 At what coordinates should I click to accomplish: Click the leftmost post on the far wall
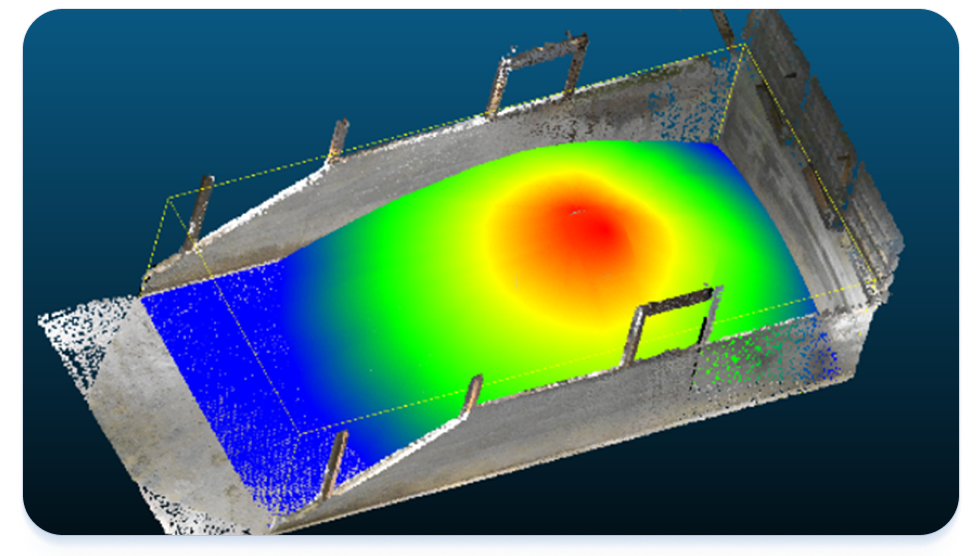click(x=199, y=211)
